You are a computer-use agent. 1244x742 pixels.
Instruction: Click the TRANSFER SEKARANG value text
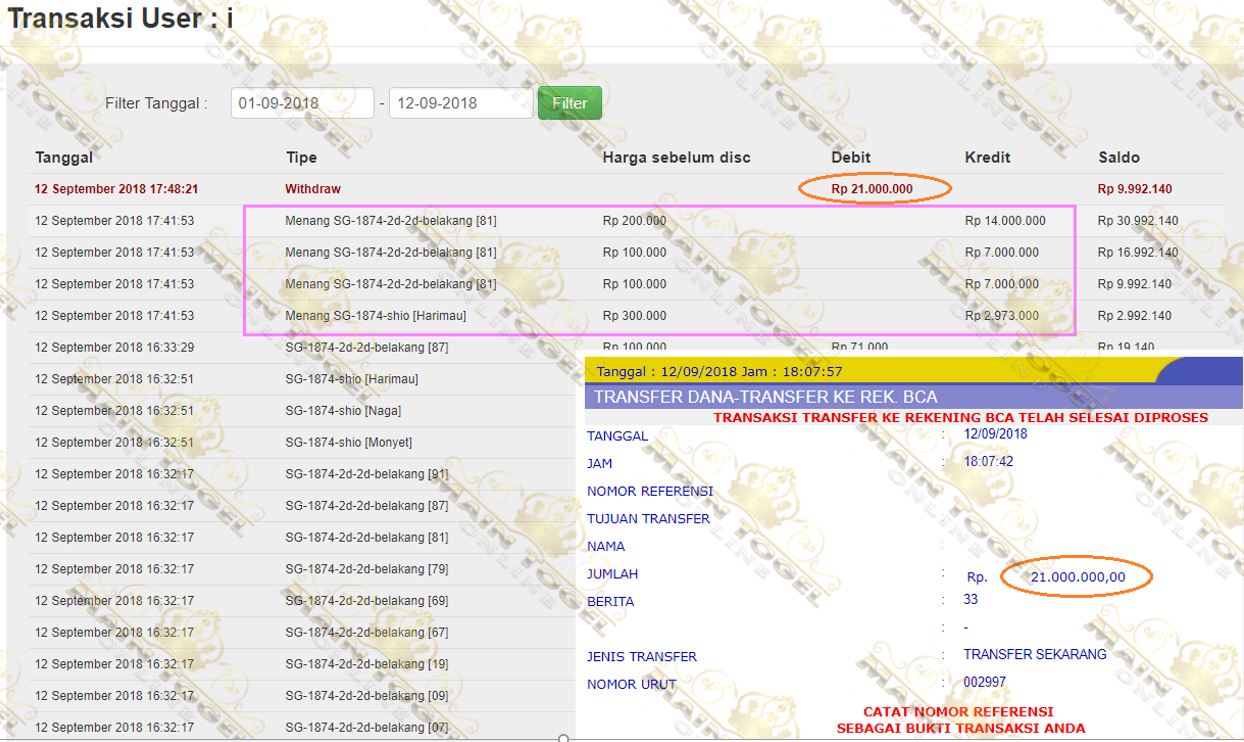pyautogui.click(x=1035, y=654)
